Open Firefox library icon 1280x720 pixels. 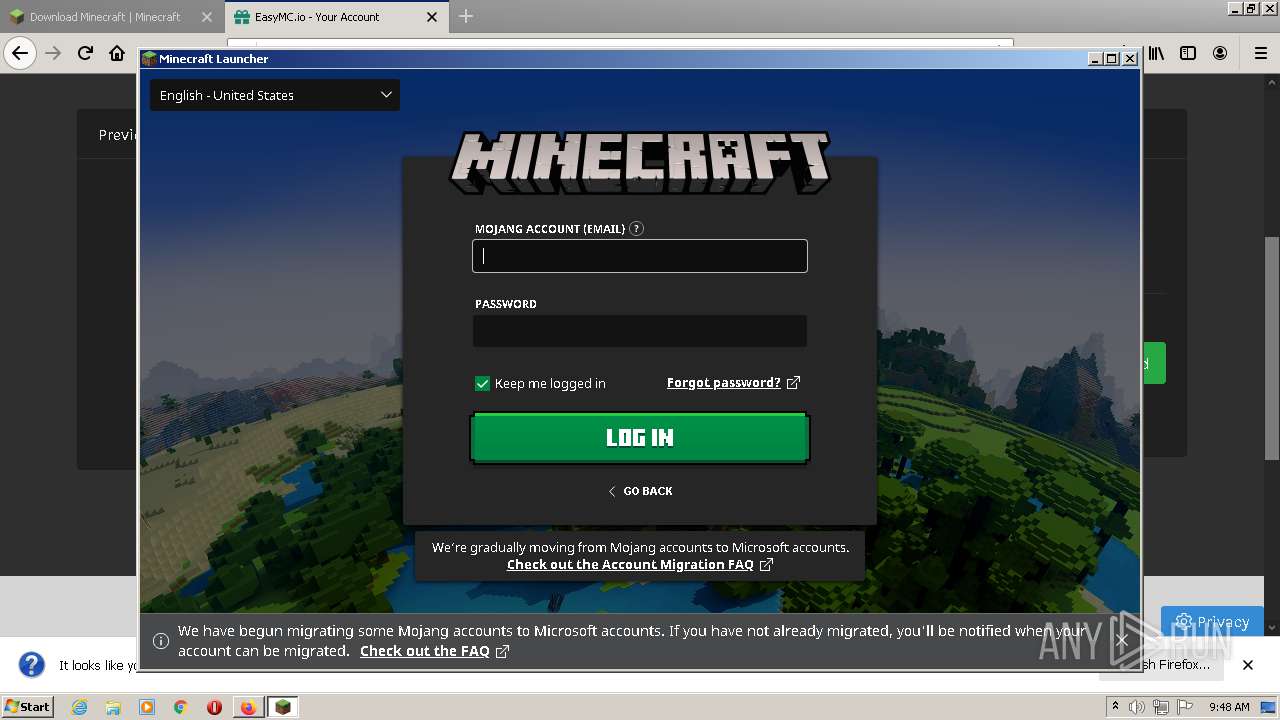pos(1156,53)
